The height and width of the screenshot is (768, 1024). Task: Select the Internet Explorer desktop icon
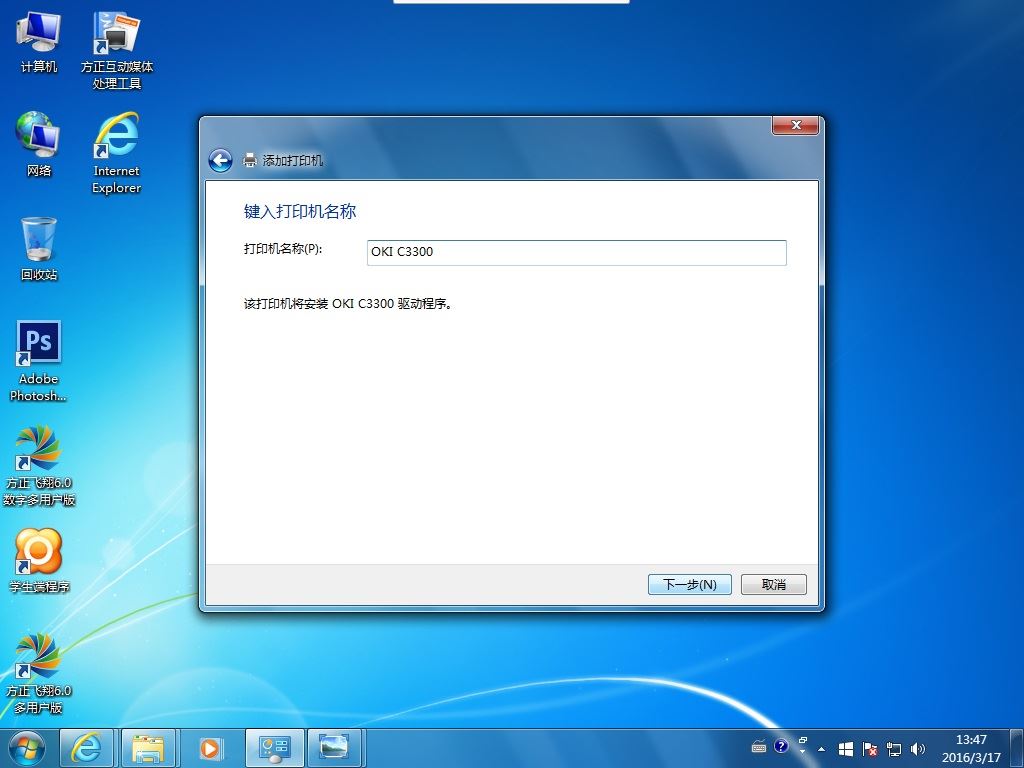coord(117,153)
